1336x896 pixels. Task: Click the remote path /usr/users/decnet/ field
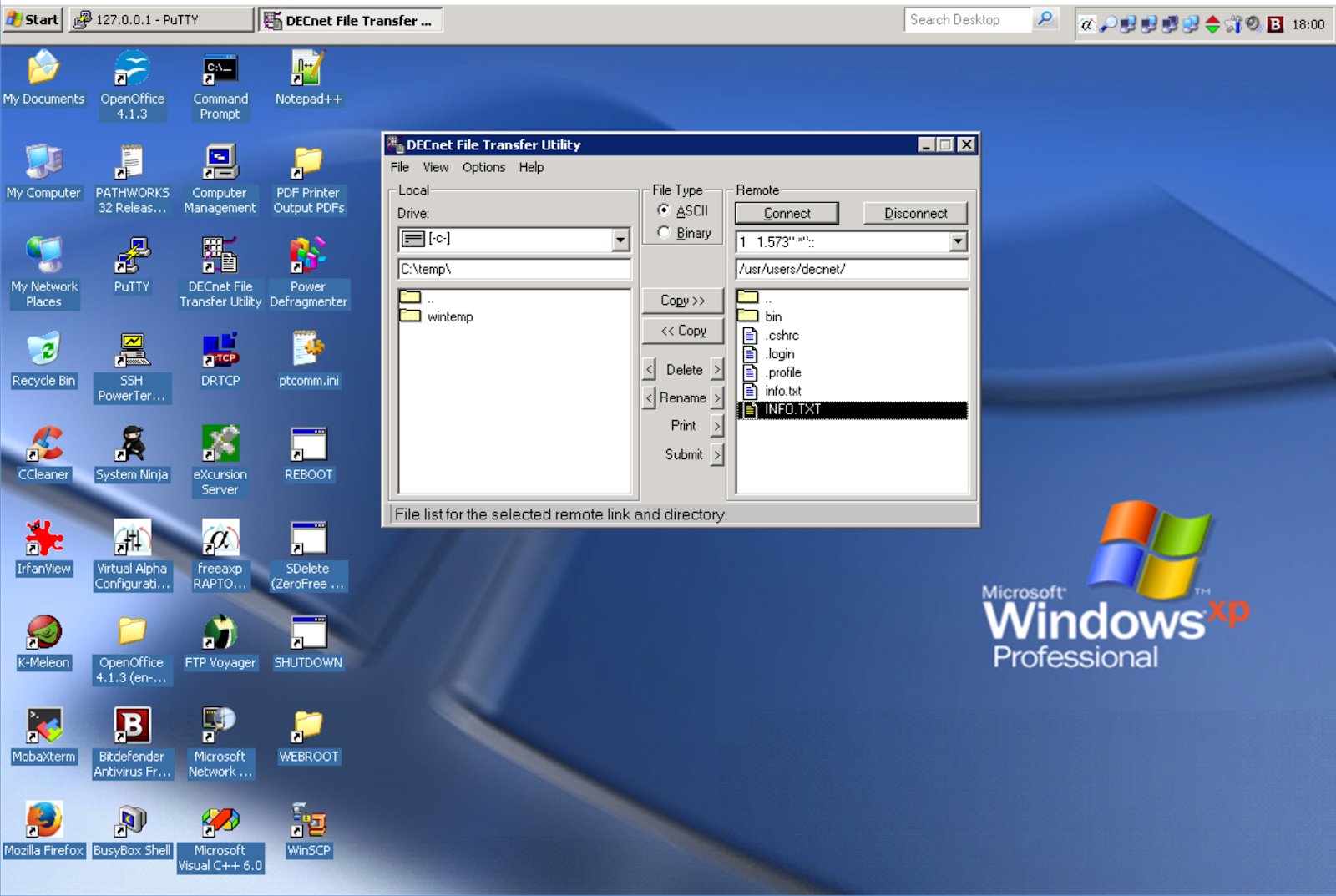852,269
